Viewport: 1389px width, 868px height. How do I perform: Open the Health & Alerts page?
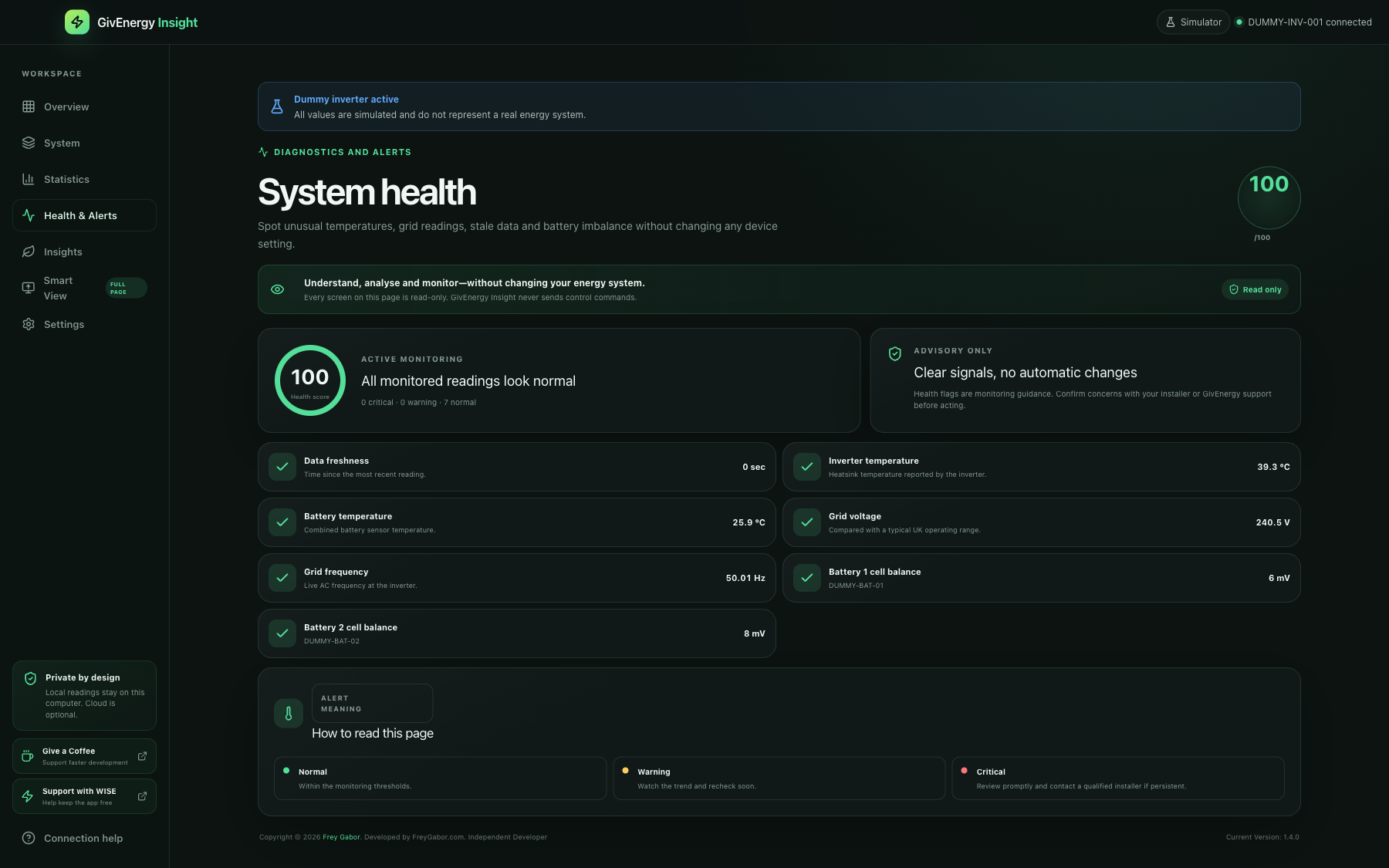[x=84, y=215]
